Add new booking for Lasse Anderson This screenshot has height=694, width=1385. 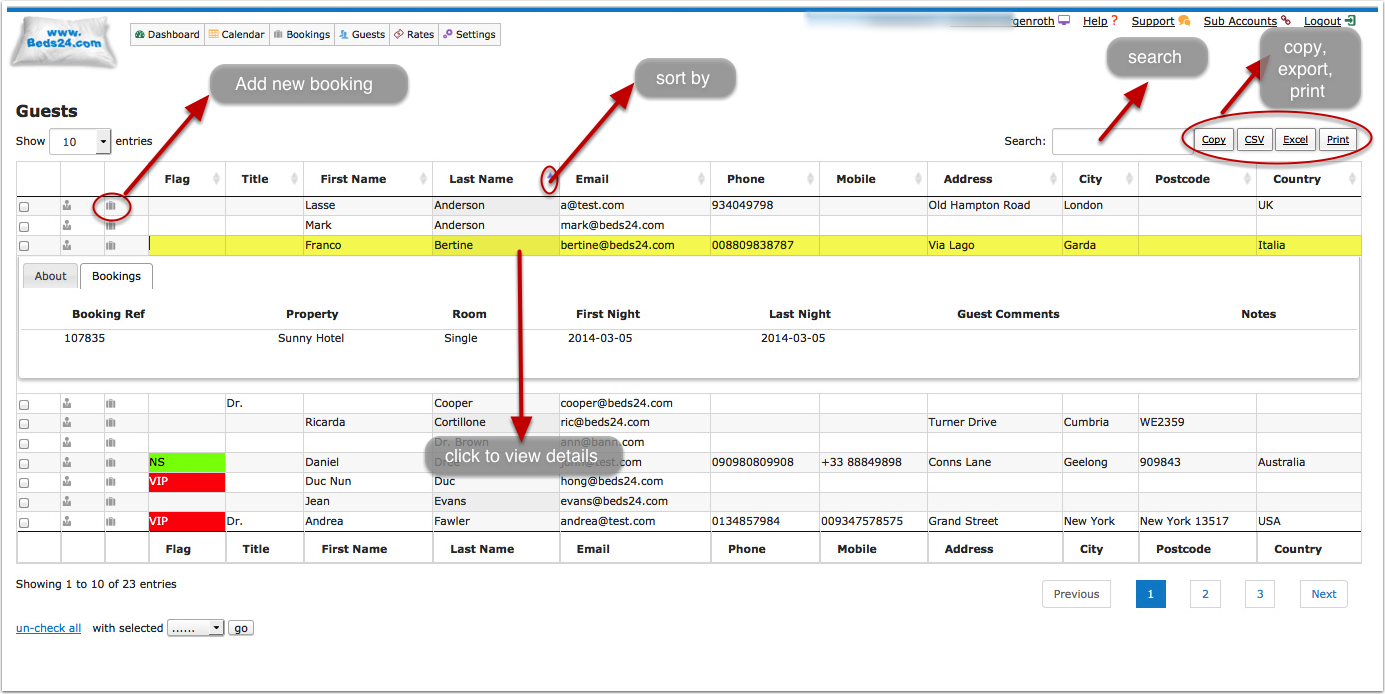(x=111, y=206)
